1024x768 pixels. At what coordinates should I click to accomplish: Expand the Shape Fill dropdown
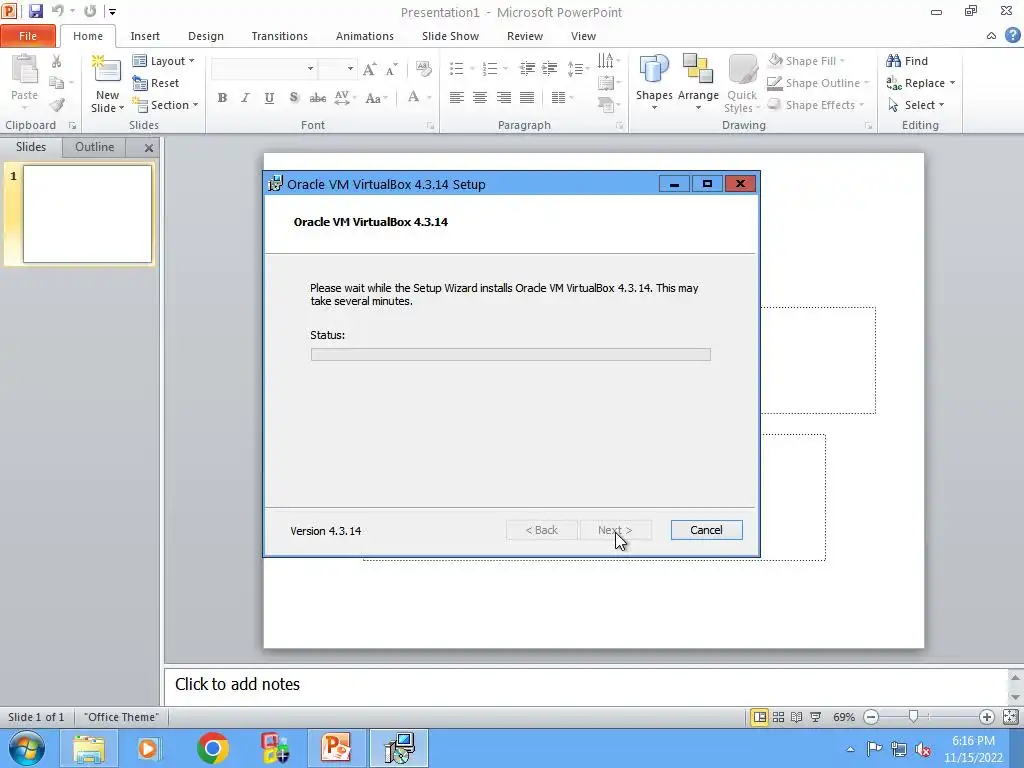[842, 61]
